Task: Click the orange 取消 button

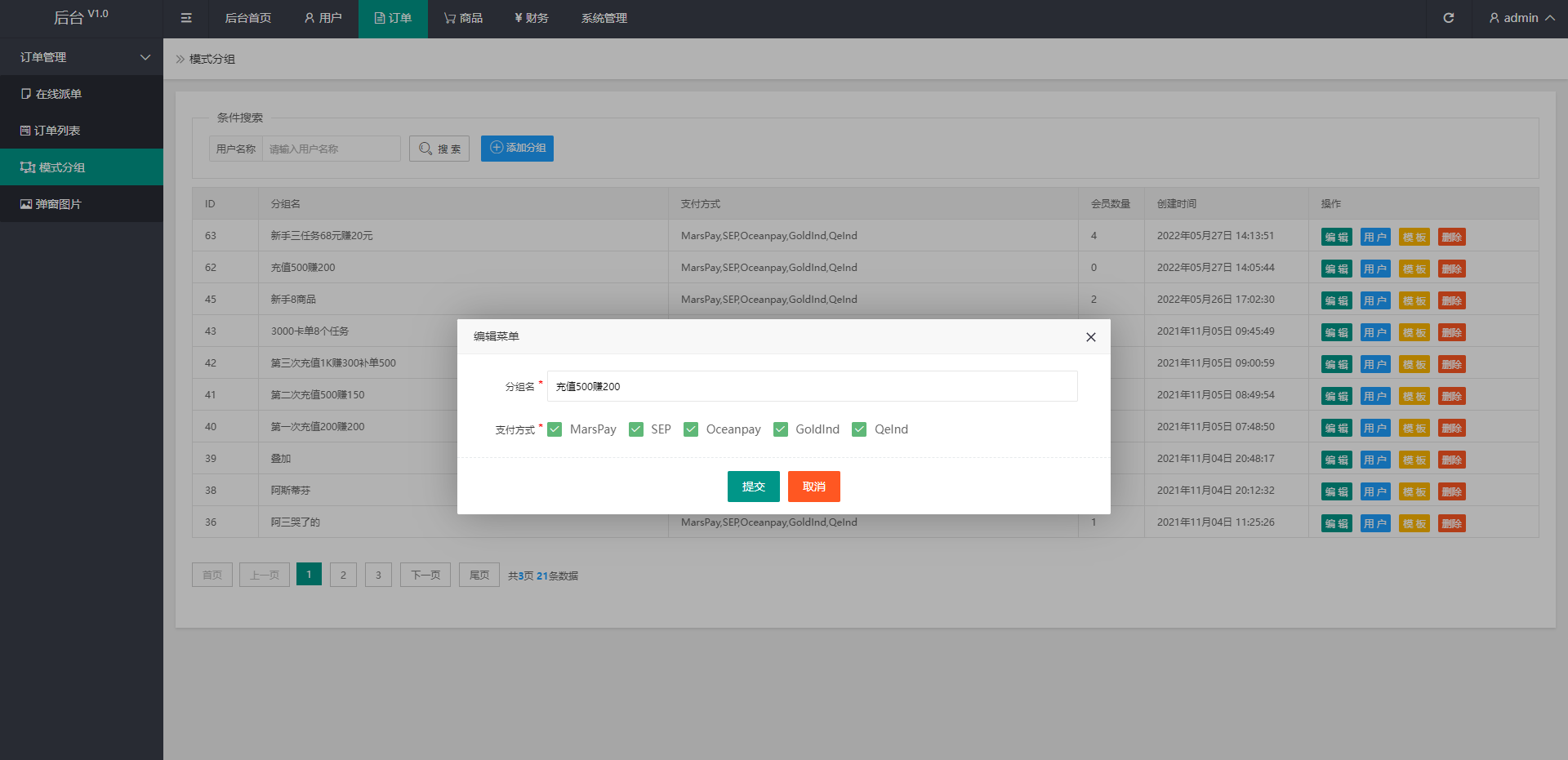Action: 813,487
